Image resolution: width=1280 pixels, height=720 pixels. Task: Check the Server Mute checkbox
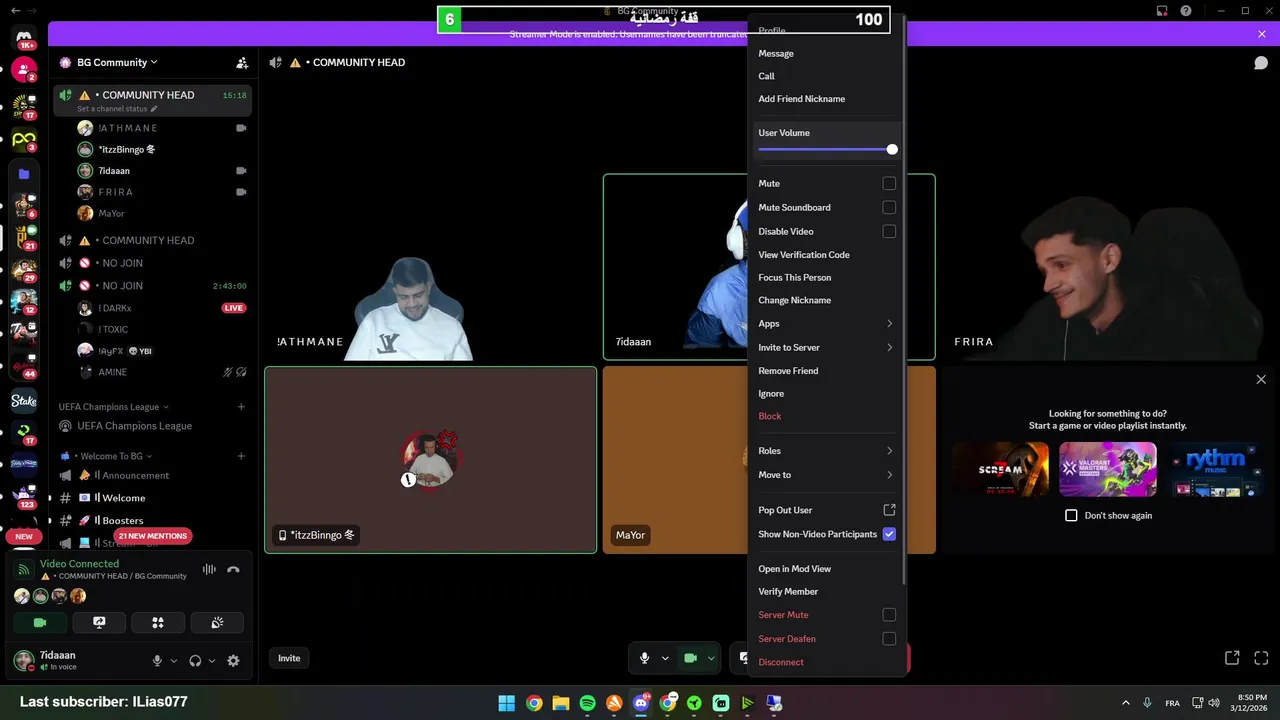889,615
